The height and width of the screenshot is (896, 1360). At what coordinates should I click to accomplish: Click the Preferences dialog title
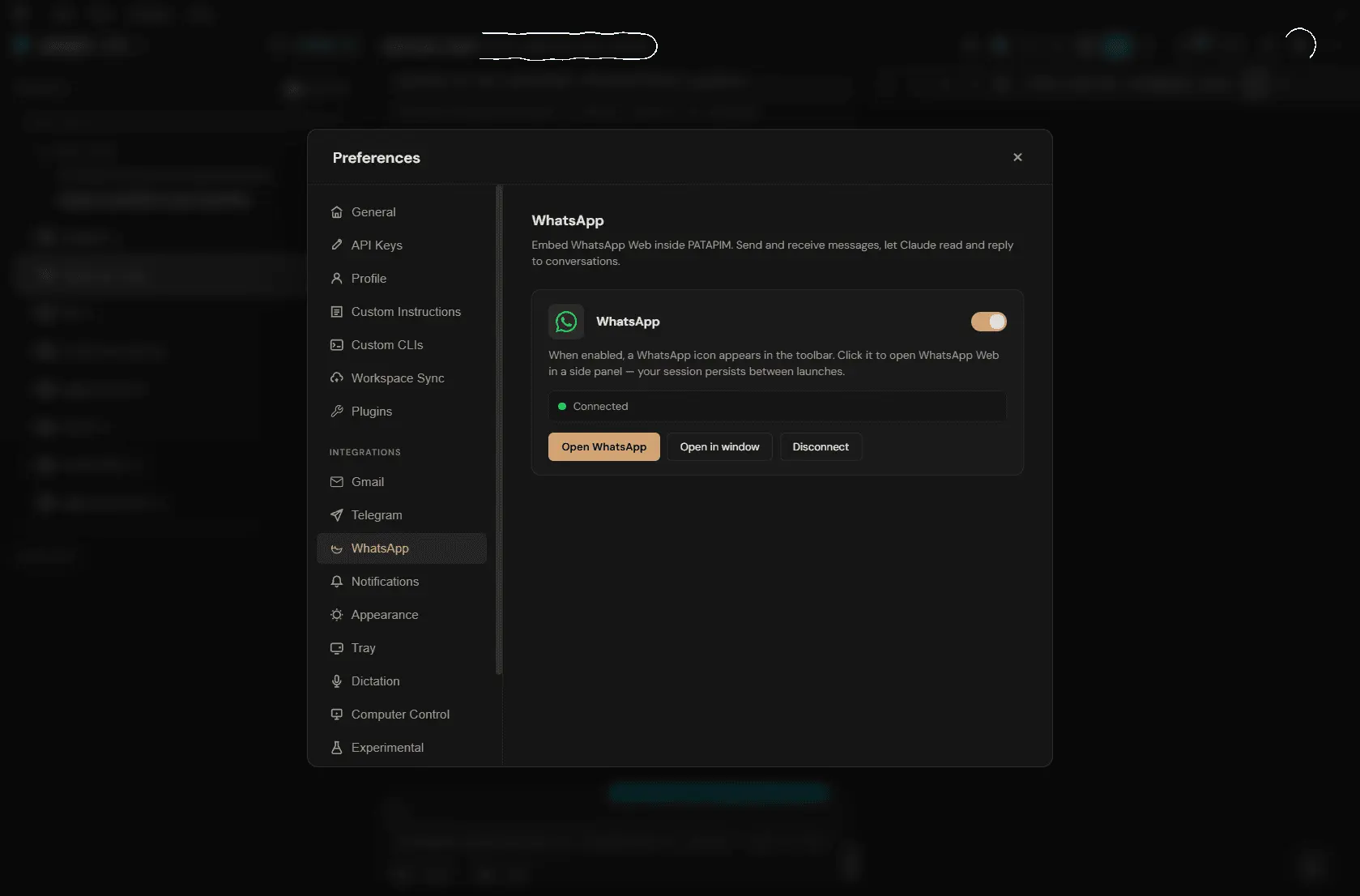click(377, 158)
